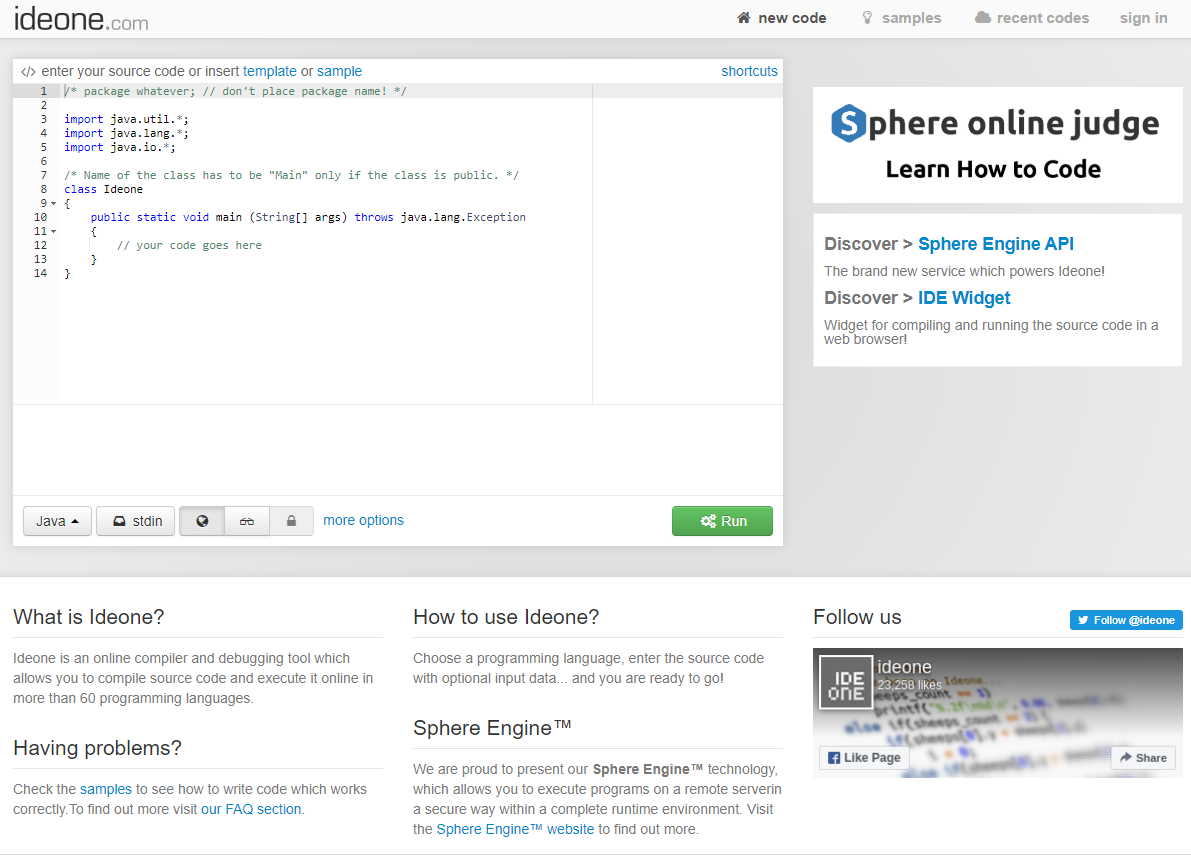The image size is (1191, 855).
Task: Collapse the code fold arrow at line 9
Action: coord(54,203)
